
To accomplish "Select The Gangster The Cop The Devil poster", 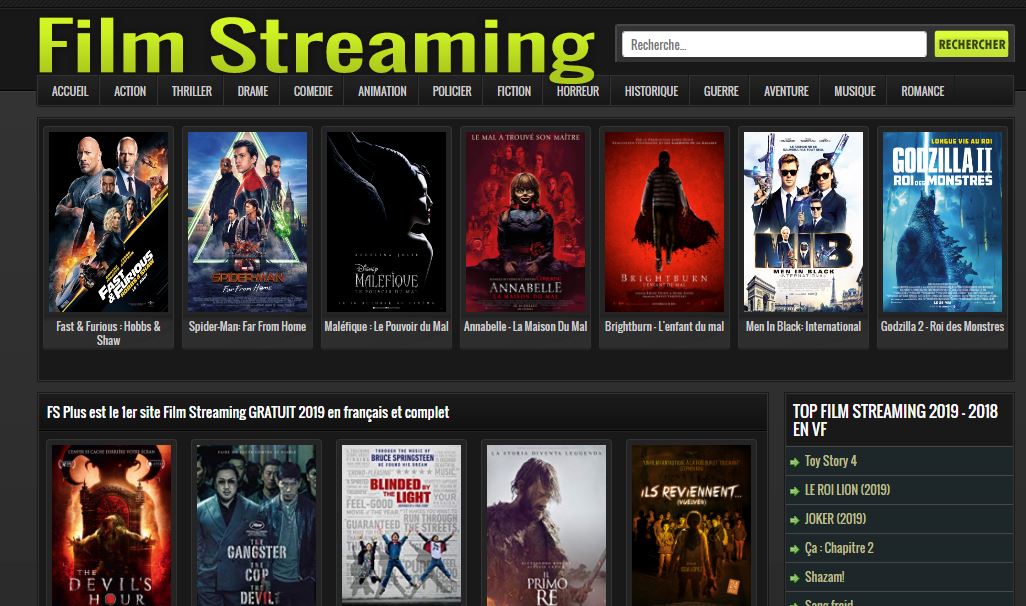I will click(256, 526).
